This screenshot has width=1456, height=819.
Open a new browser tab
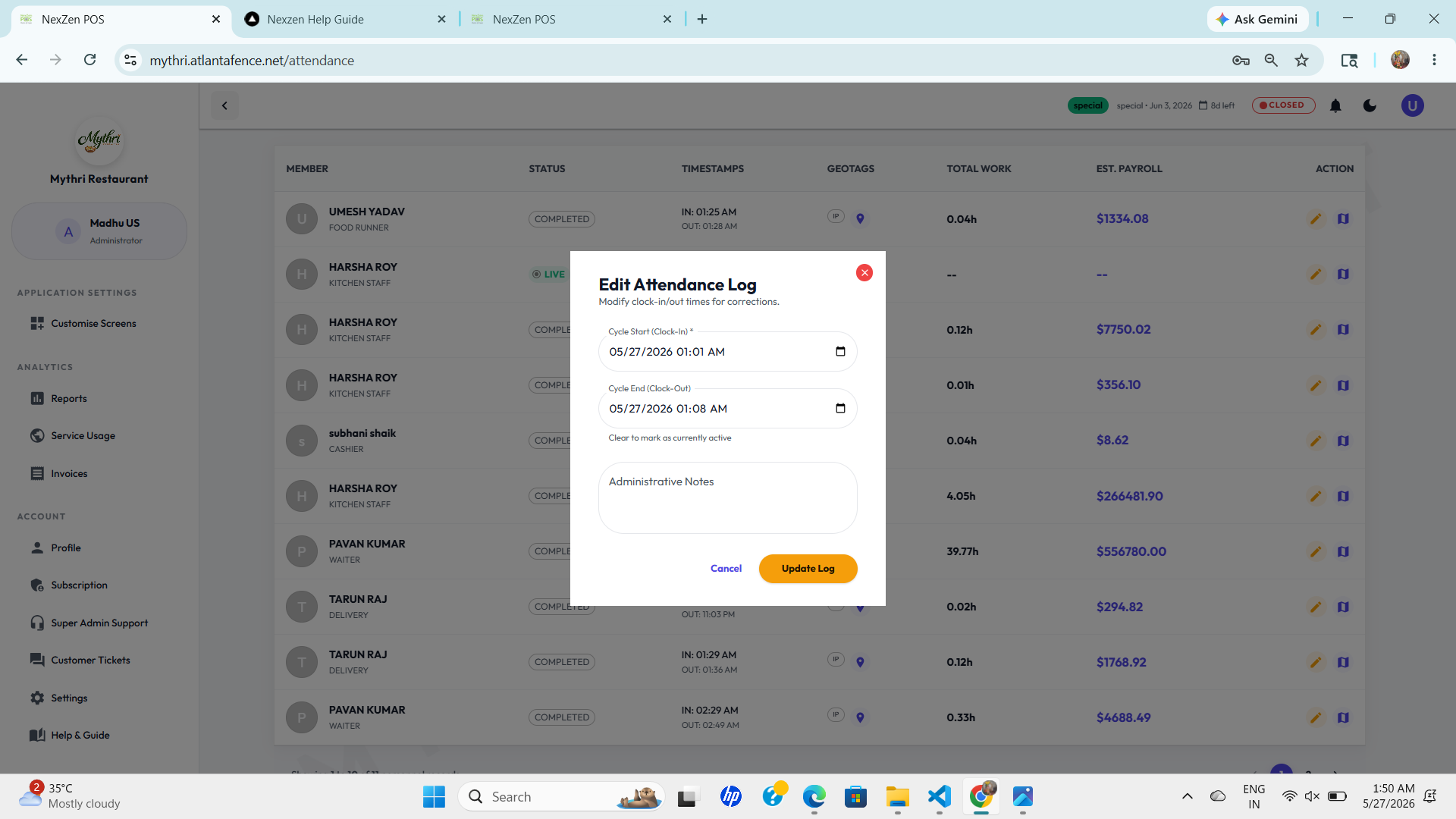(x=702, y=19)
